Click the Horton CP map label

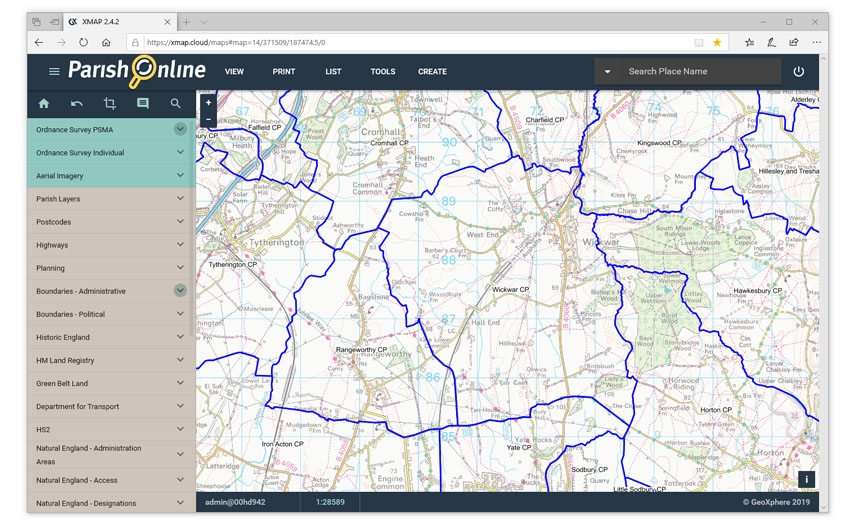click(716, 410)
